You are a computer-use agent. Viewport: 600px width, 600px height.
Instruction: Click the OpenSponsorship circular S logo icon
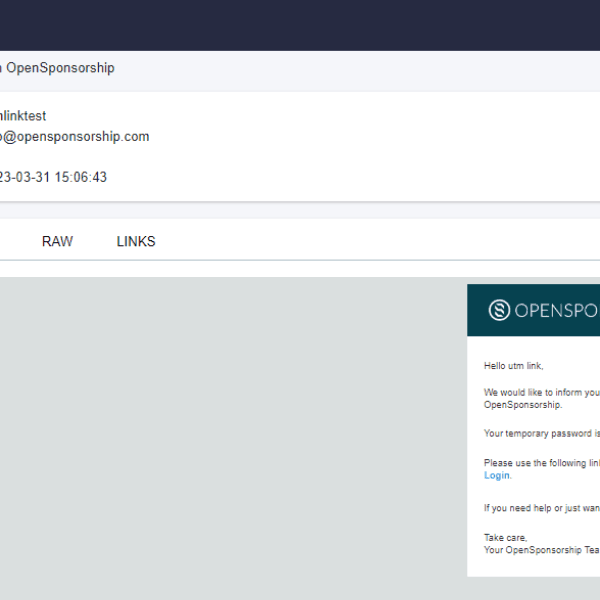coord(499,310)
